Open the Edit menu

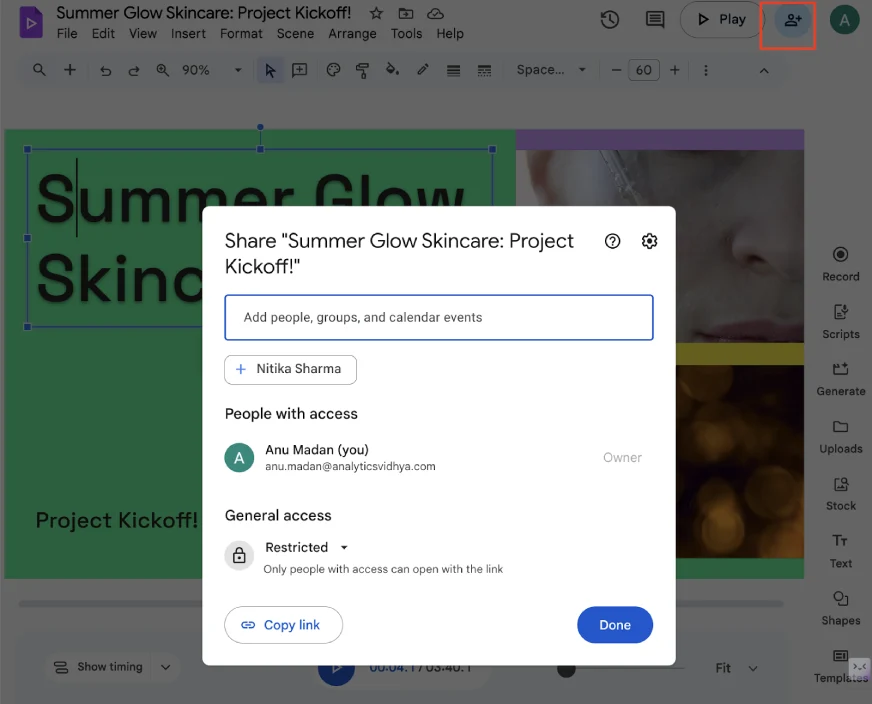click(x=103, y=34)
